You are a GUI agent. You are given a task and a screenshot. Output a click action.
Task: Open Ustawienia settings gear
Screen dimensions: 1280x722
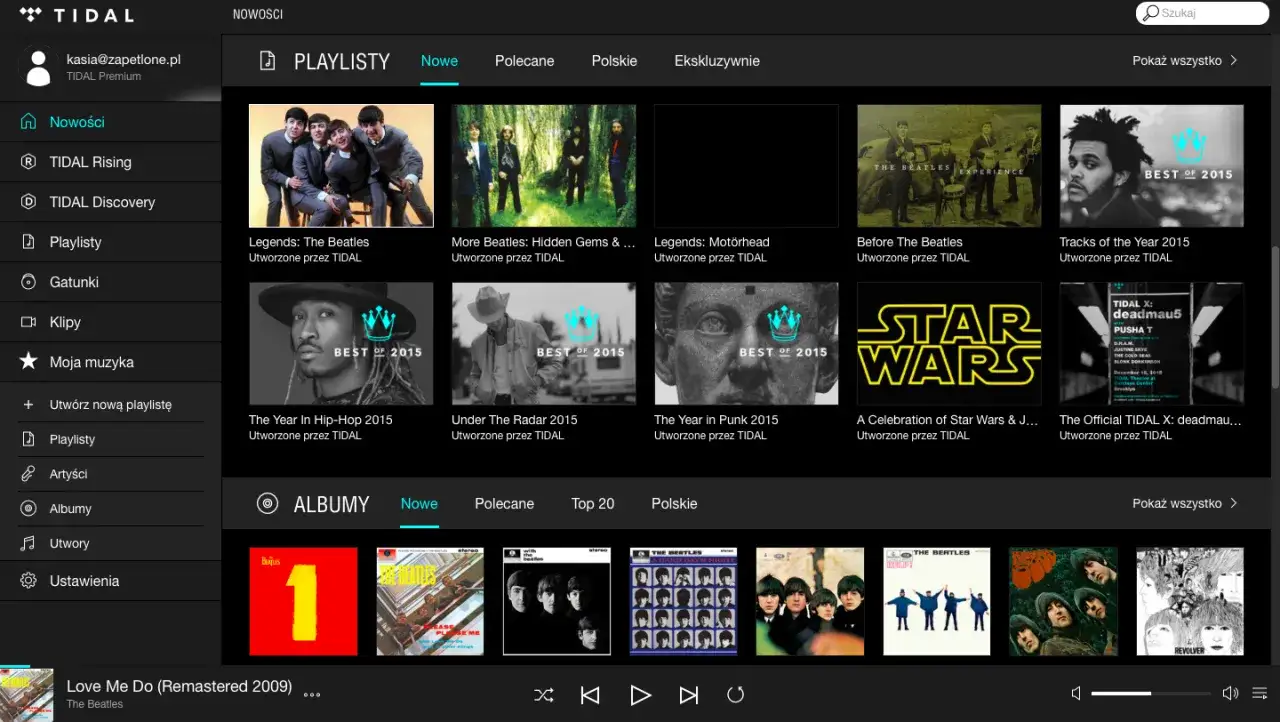(x=84, y=581)
